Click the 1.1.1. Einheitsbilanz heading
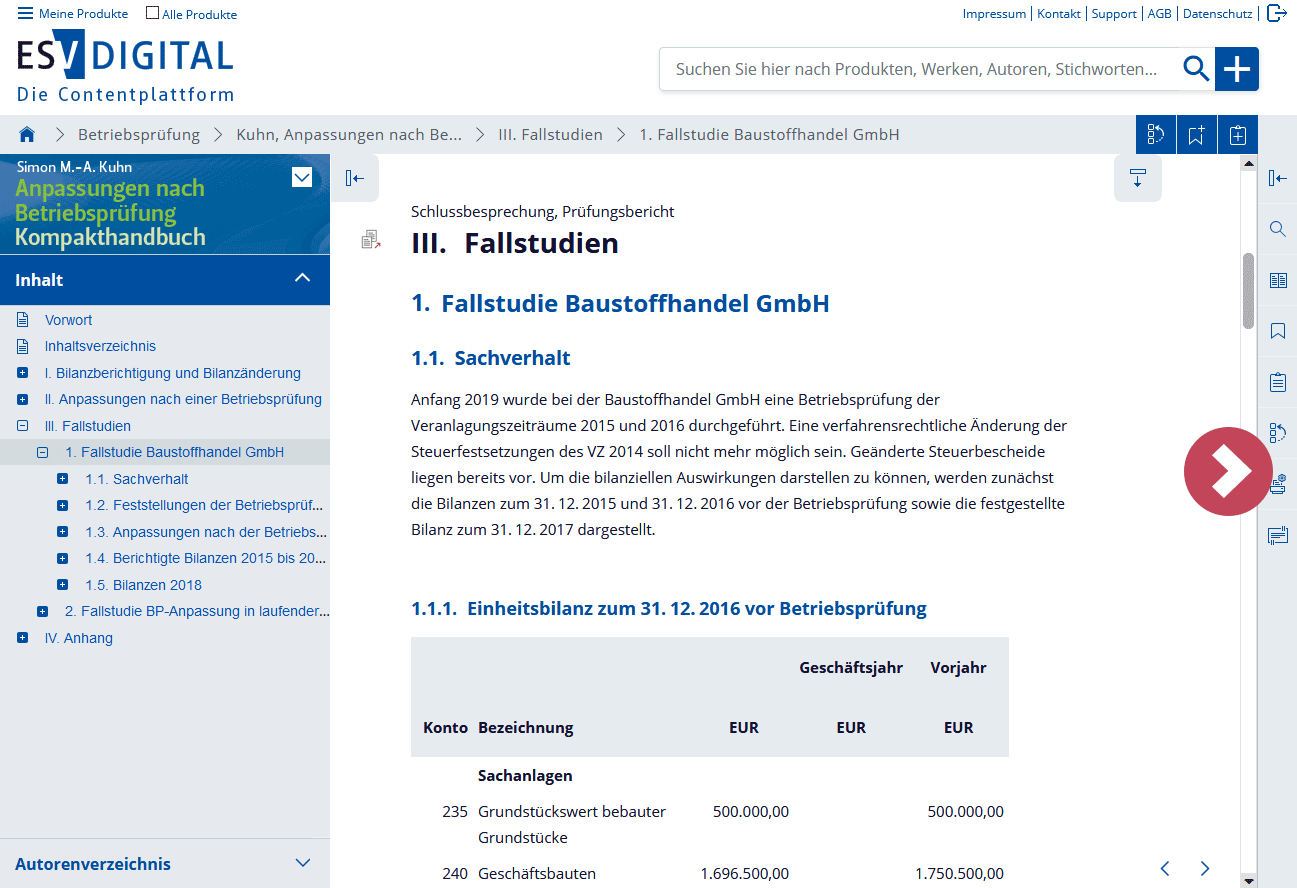Screen dimensions: 1297x888 [669, 608]
